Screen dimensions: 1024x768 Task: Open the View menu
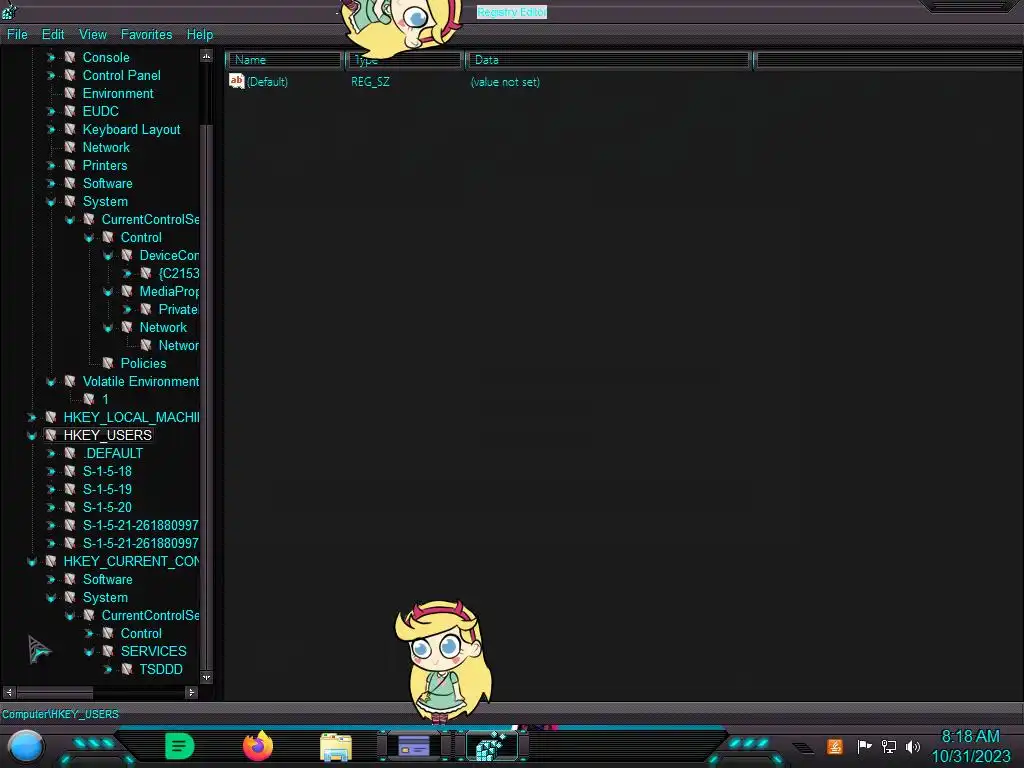point(93,35)
